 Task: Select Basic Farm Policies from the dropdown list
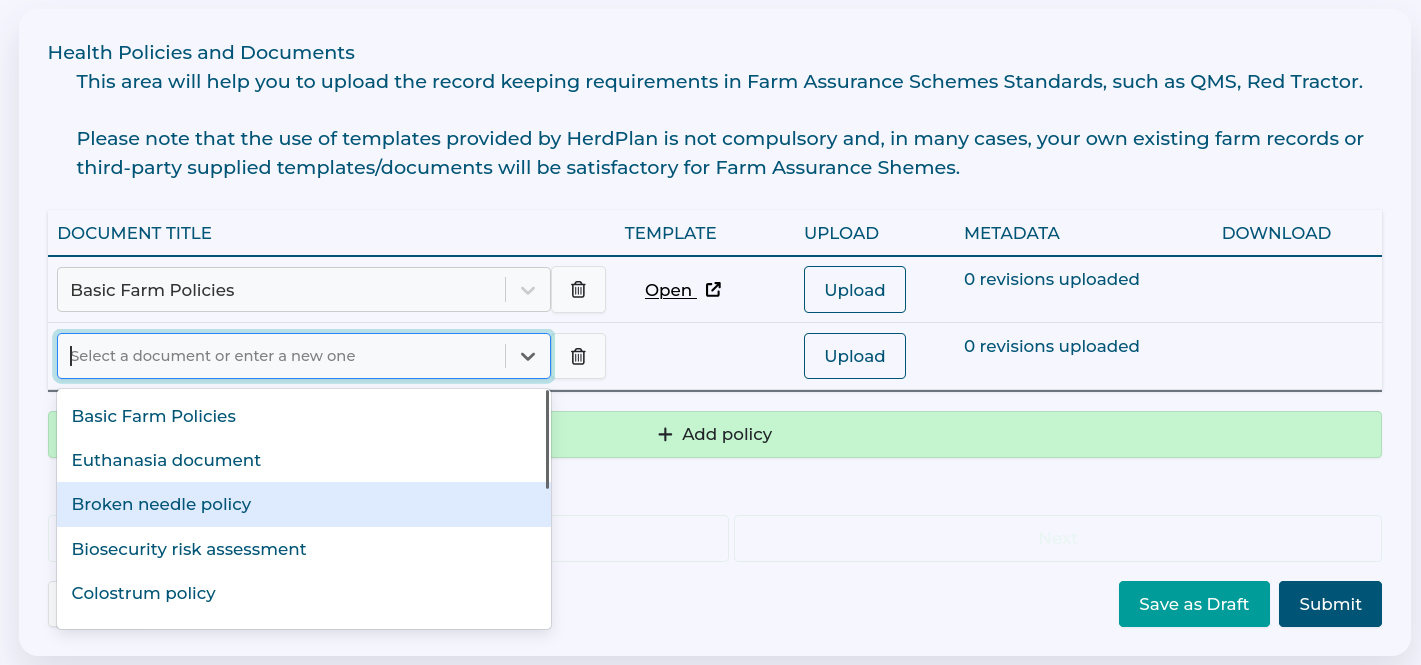coord(154,416)
